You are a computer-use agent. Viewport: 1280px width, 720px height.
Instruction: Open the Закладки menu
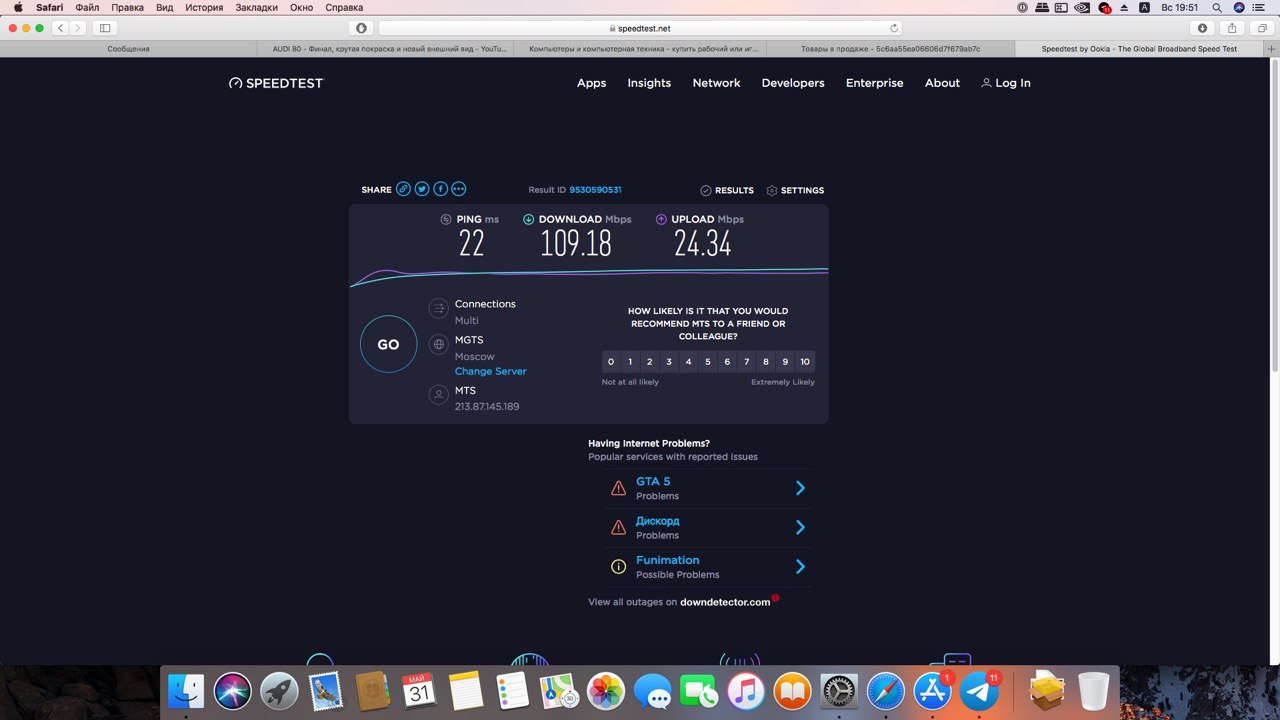256,7
